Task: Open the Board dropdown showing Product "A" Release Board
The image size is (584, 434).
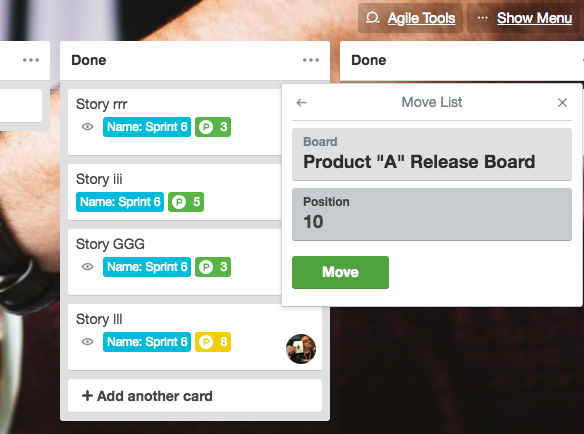Action: 432,155
